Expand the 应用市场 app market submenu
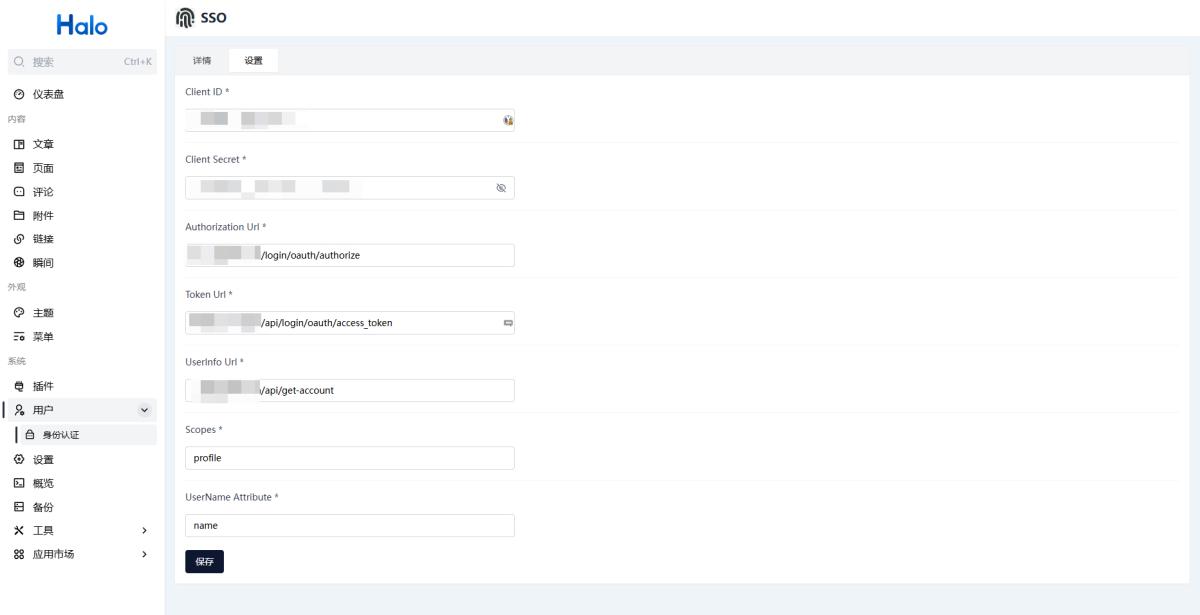Image resolution: width=1200 pixels, height=615 pixels. [x=144, y=554]
